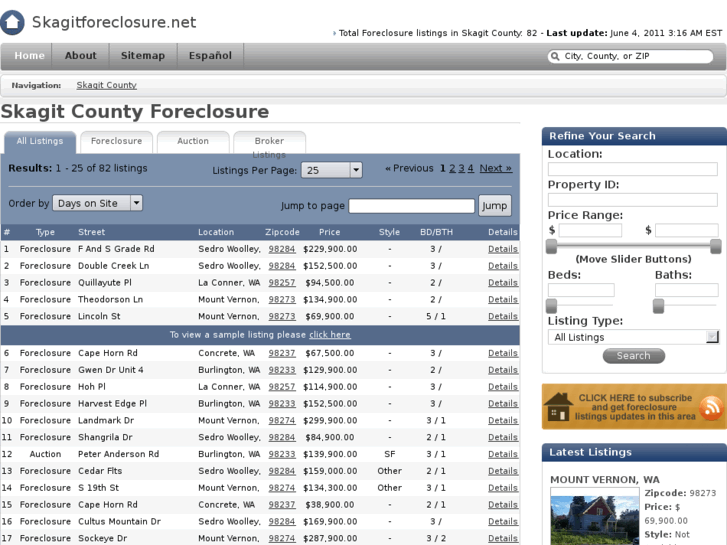Click zipcode 98274 in the Landmark Dr row
The image size is (727, 545).
[x=282, y=421]
